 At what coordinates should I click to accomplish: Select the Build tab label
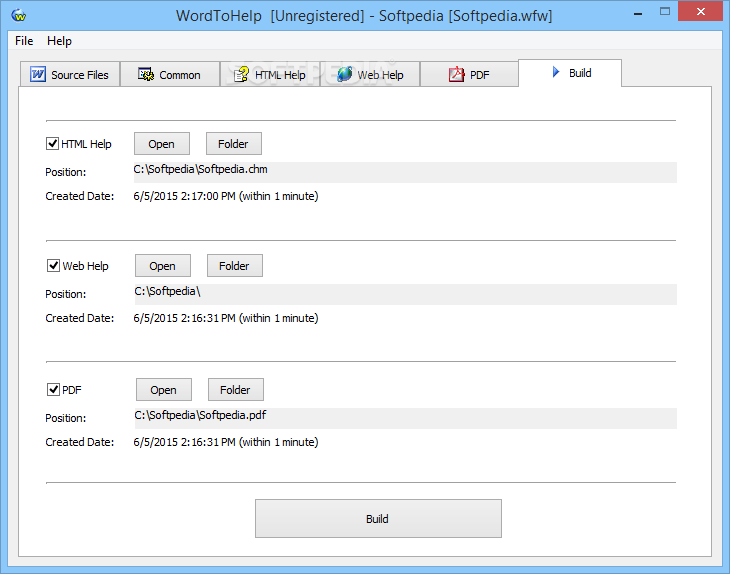[580, 73]
